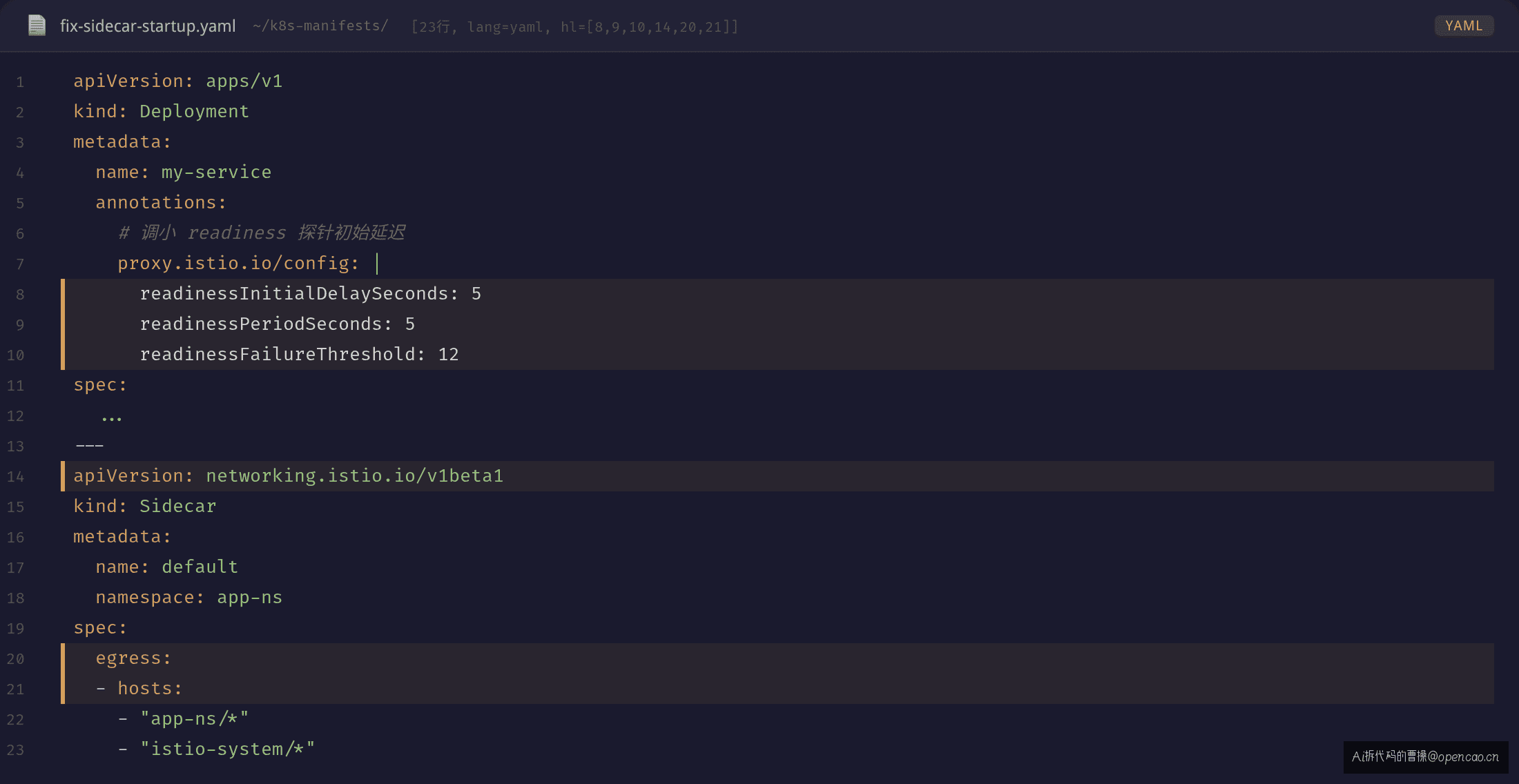This screenshot has height=784, width=1519.
Task: Click the YAML language badge
Action: [1464, 26]
